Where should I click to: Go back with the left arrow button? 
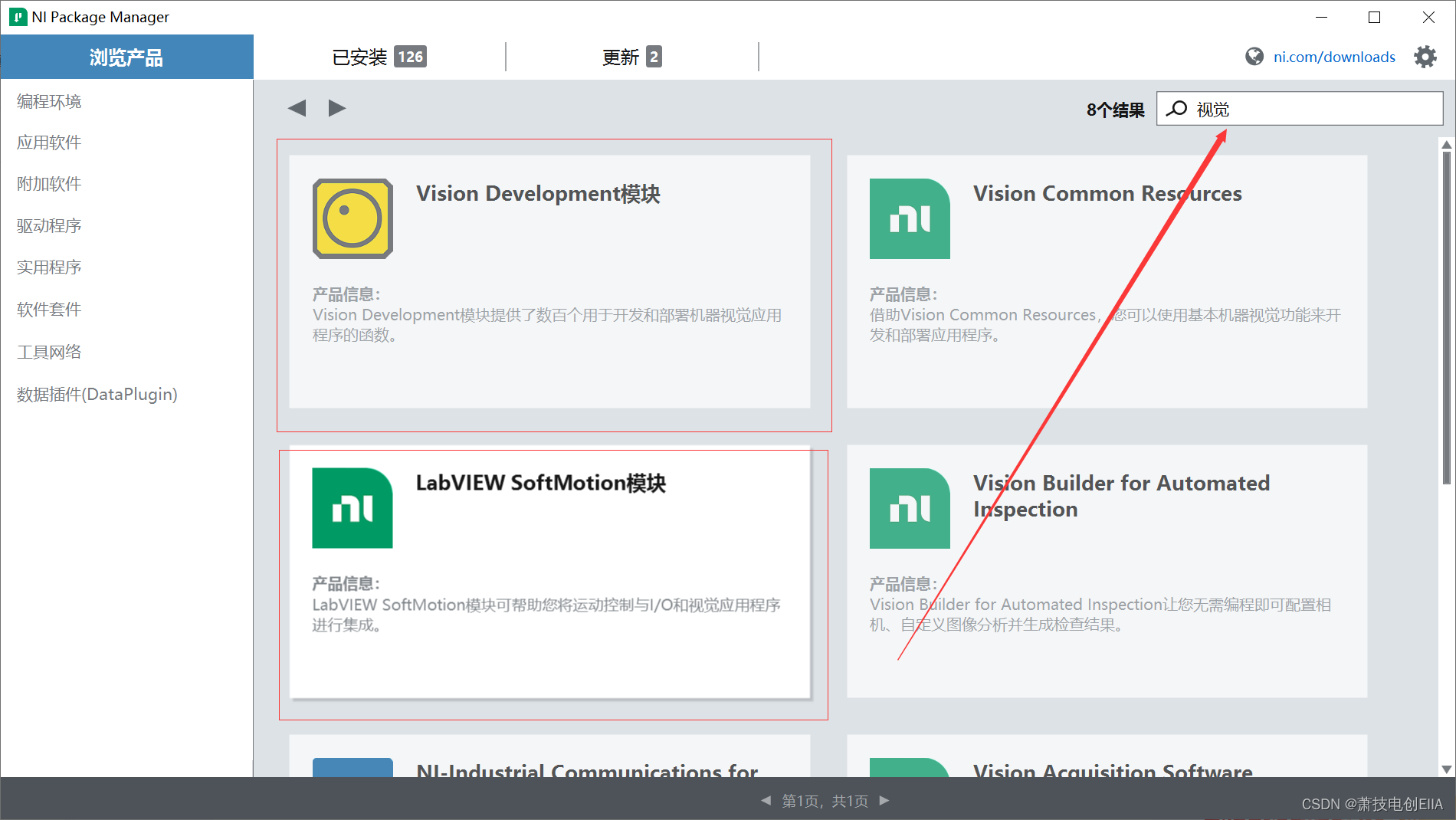[297, 108]
